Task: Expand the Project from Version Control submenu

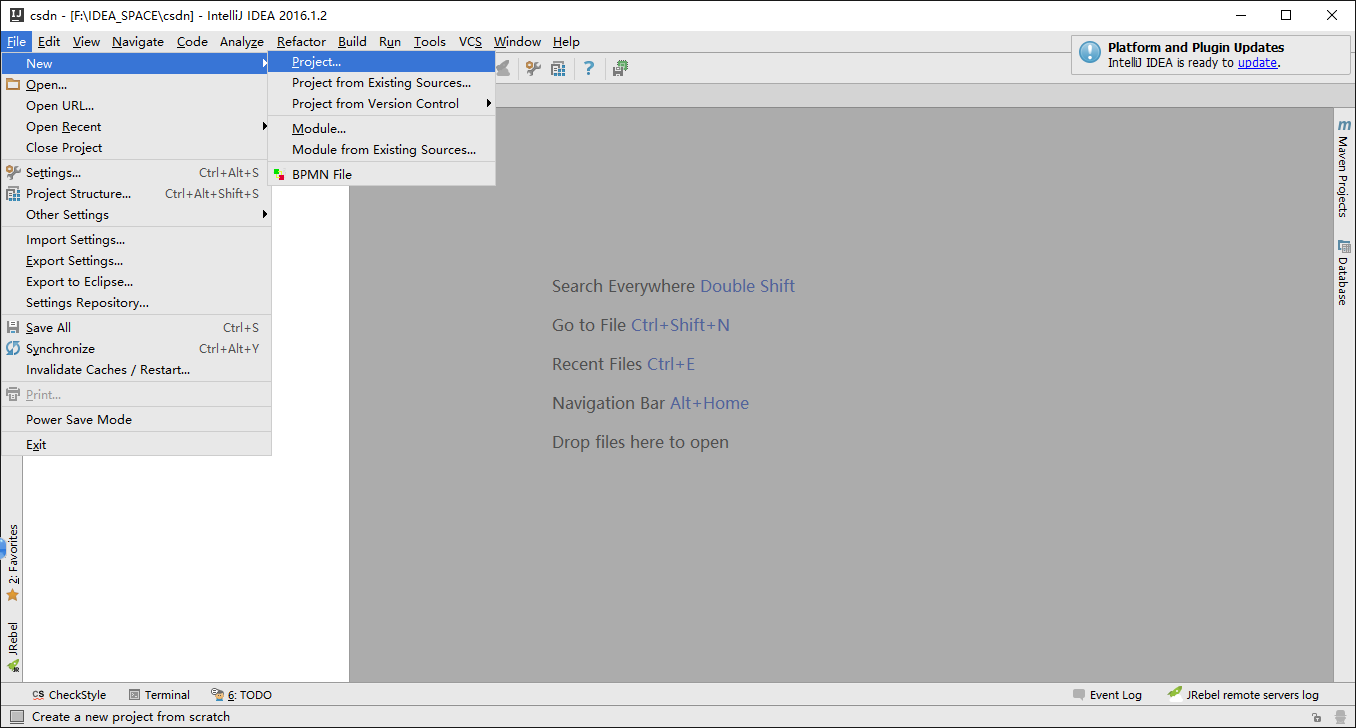Action: click(381, 104)
